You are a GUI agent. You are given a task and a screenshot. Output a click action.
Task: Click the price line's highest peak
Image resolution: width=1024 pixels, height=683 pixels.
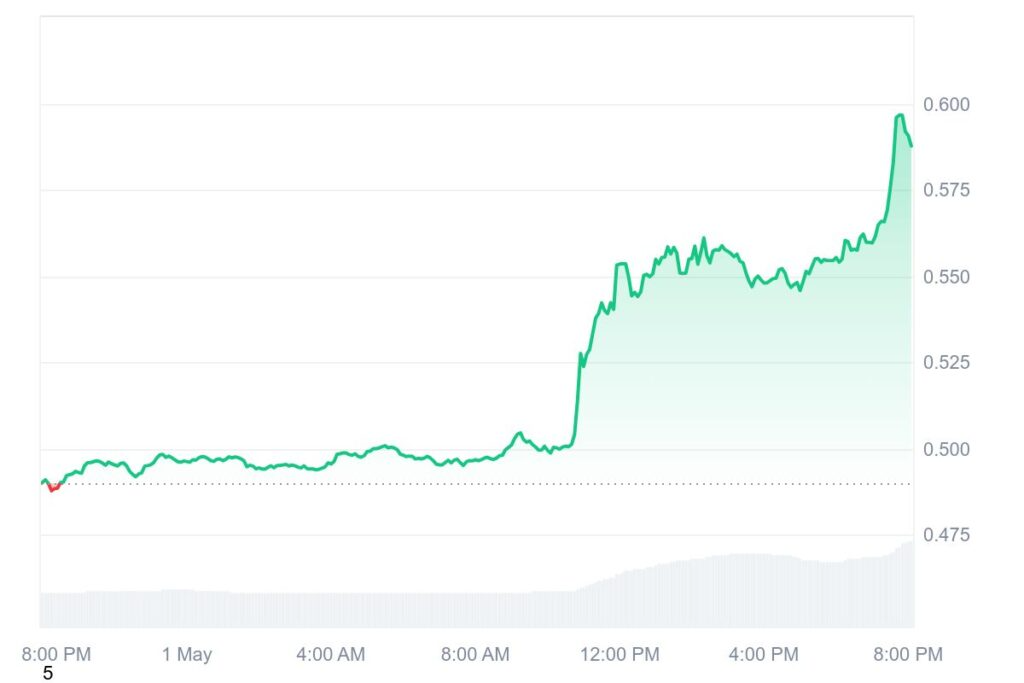[900, 116]
